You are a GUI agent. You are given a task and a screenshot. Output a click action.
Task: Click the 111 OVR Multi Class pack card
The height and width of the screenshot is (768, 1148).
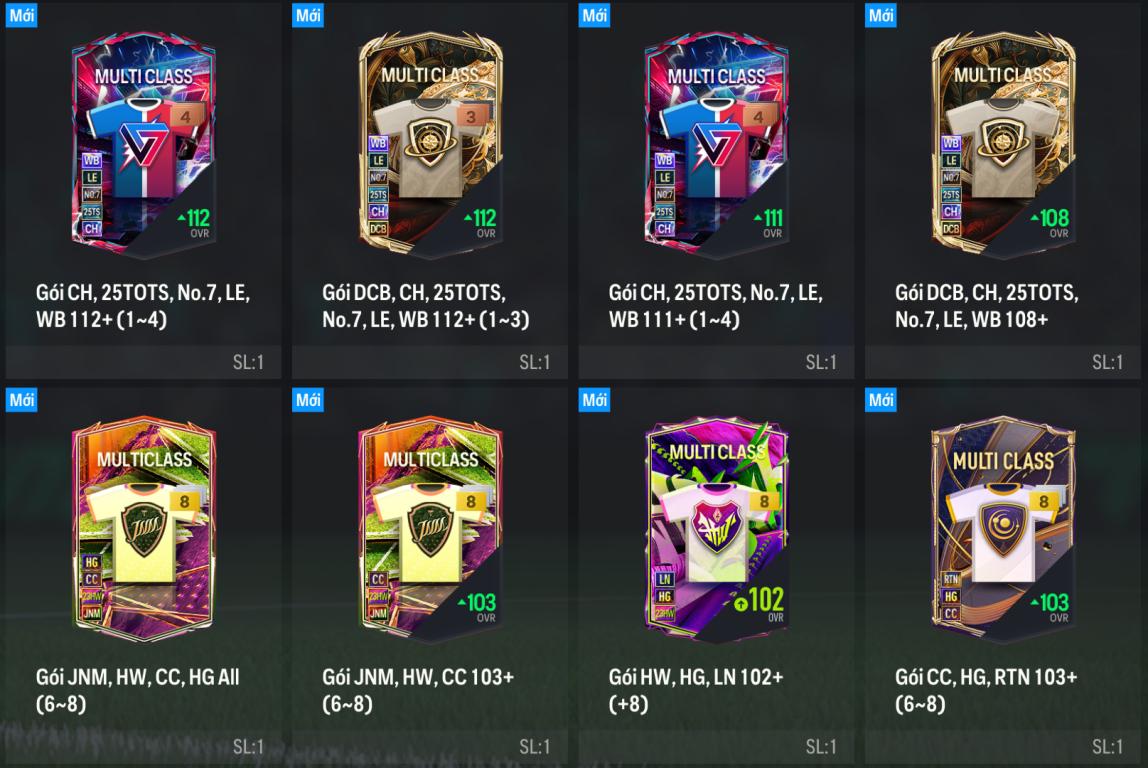coord(716,146)
